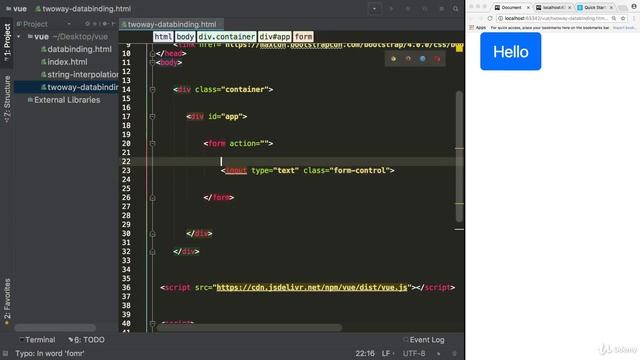Screen dimensions: 640x360
Task: Open the Apps bookmarks shortcut
Action: (478, 28)
